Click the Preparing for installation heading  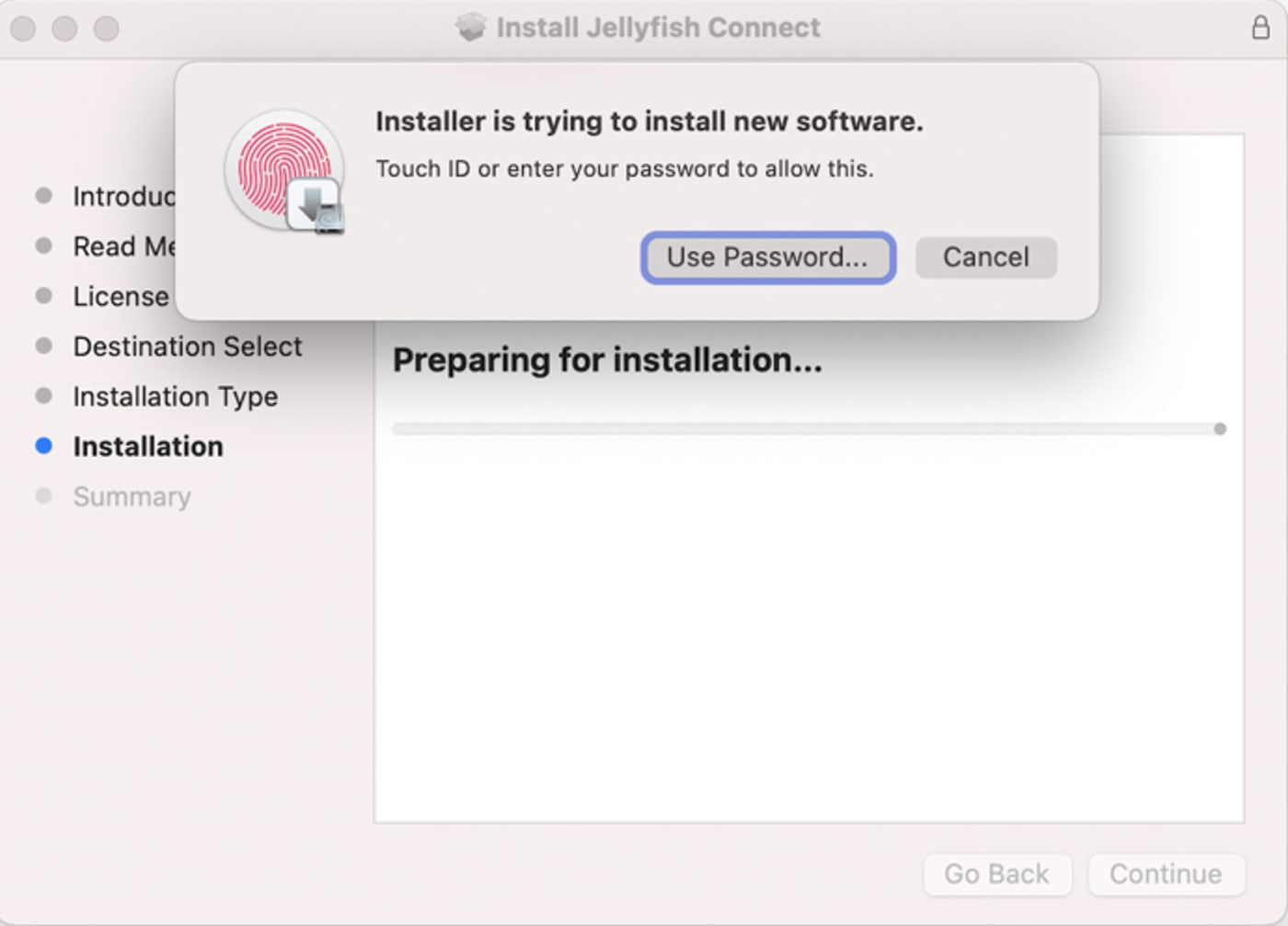607,360
